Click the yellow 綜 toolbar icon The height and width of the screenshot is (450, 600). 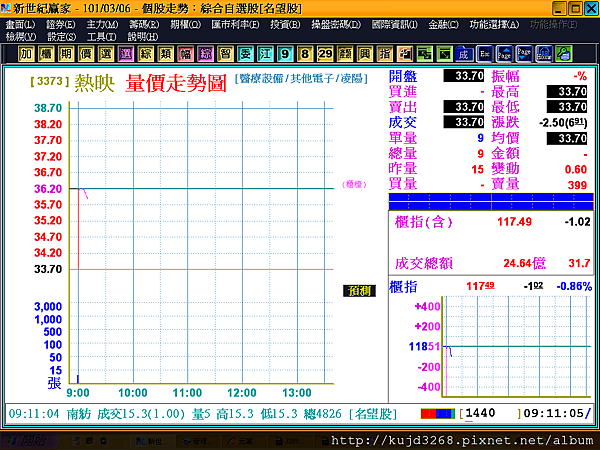click(145, 54)
